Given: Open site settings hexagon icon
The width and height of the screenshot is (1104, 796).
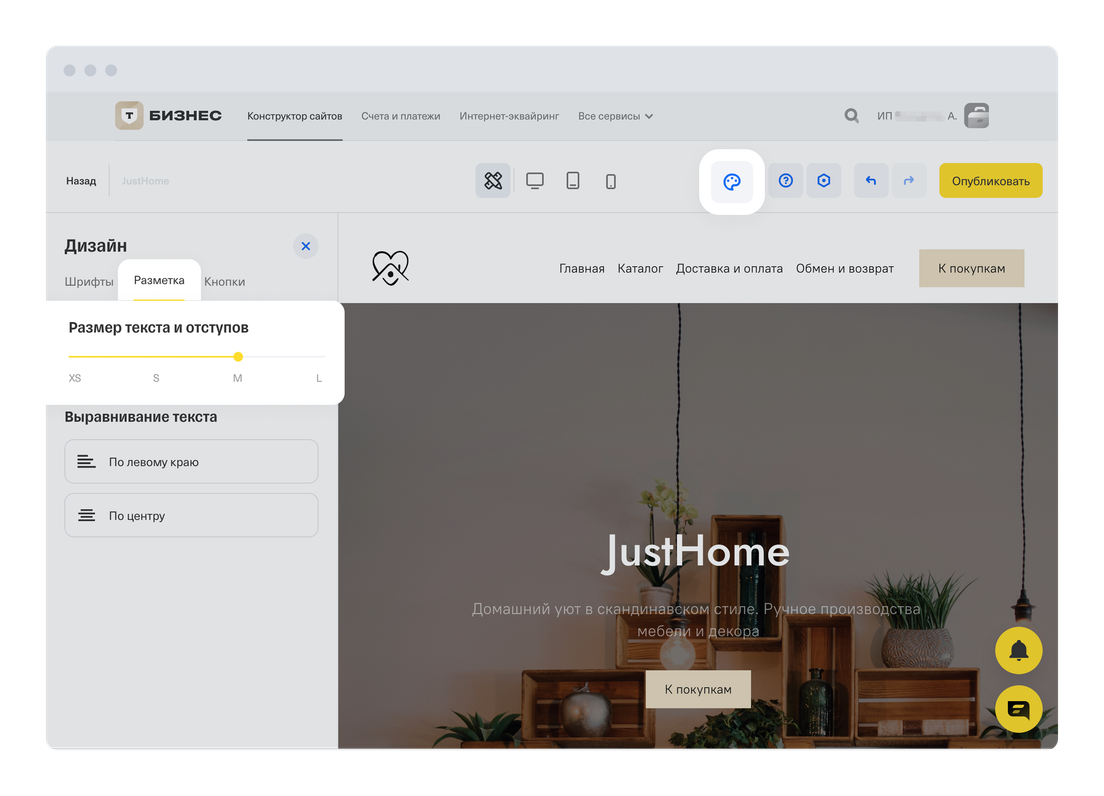Looking at the screenshot, I should pyautogui.click(x=824, y=181).
